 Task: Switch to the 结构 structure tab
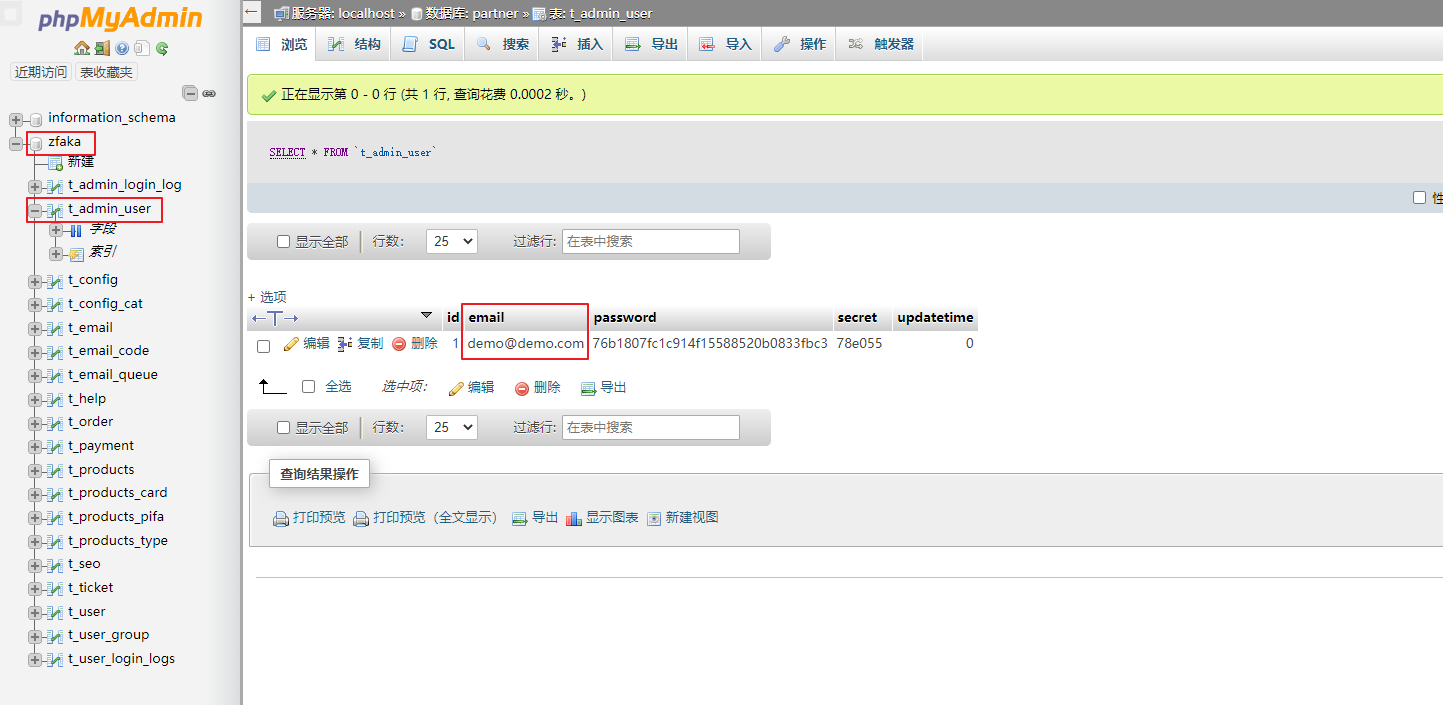354,44
